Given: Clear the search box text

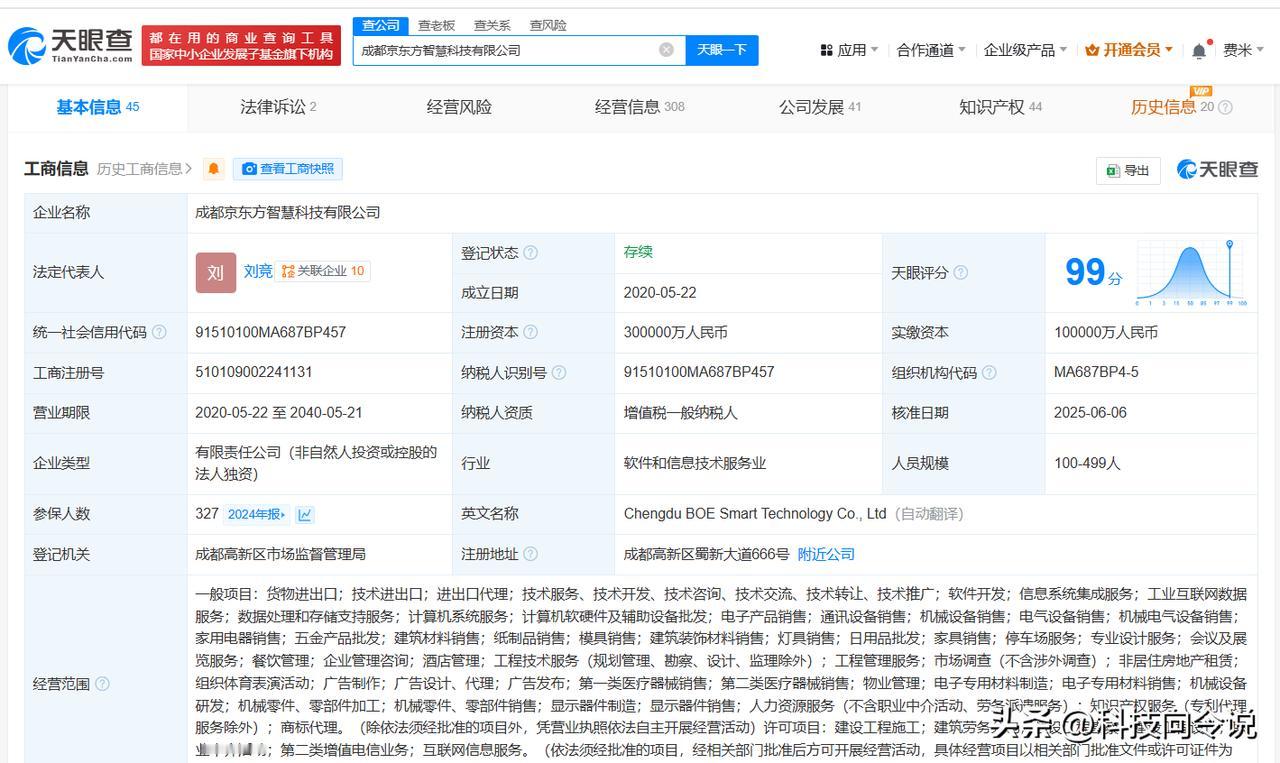Looking at the screenshot, I should 666,50.
